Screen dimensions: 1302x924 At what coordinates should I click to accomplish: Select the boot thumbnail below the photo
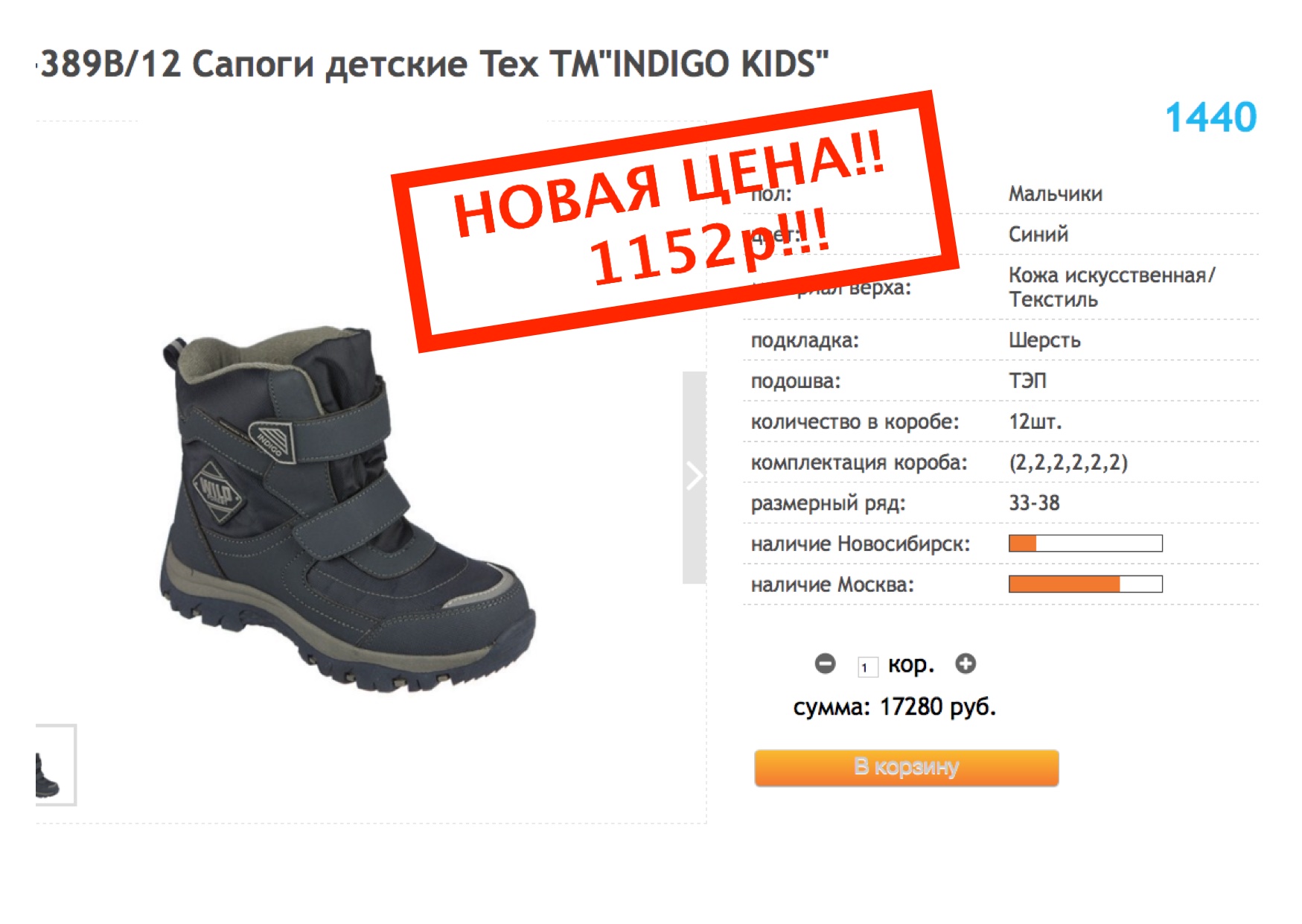pos(55,765)
